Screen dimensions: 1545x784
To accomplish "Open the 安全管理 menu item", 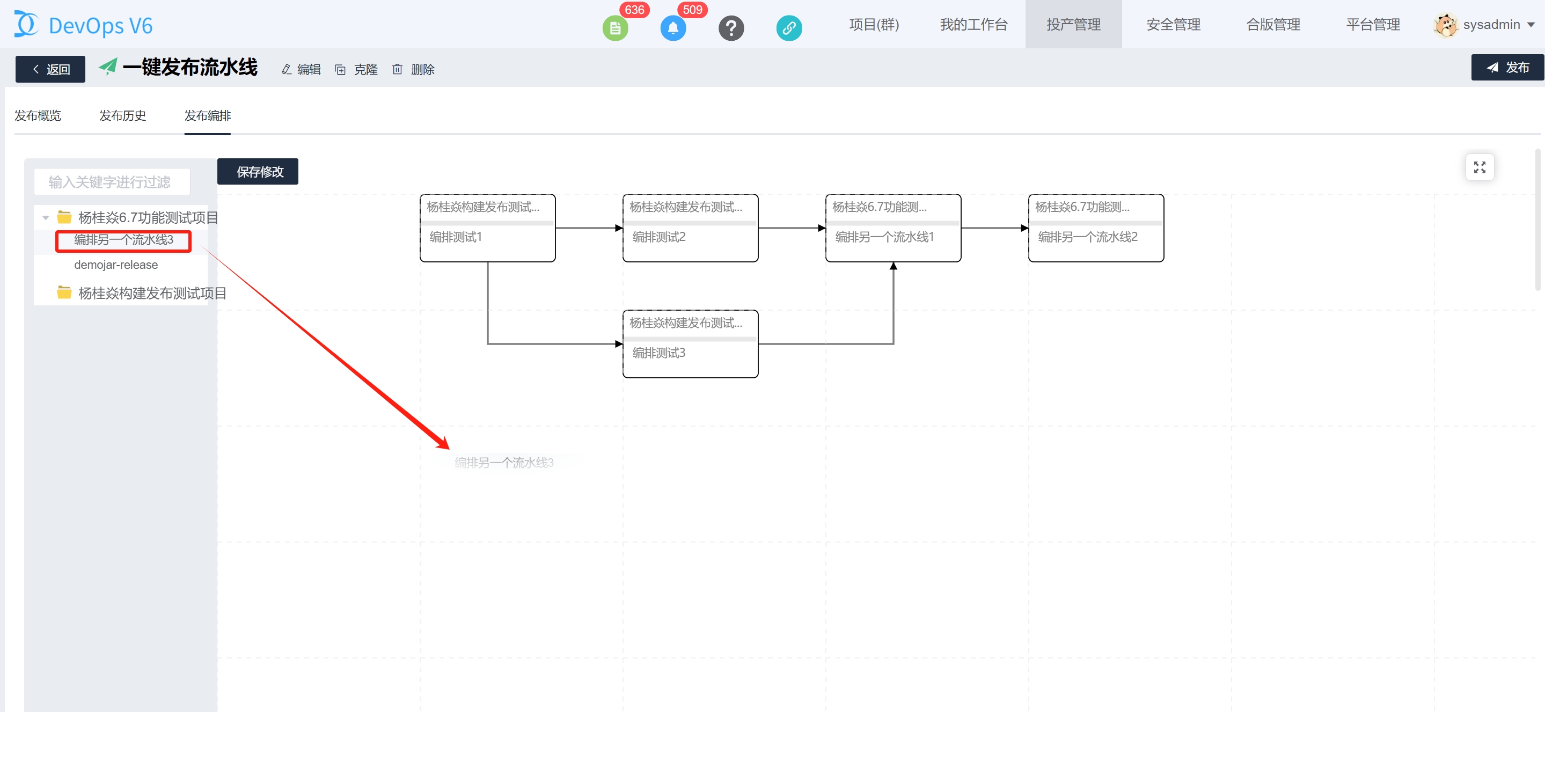I will coord(1173,25).
